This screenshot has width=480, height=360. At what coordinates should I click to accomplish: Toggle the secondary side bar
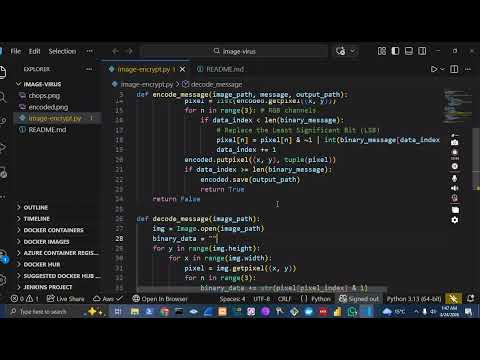[422, 51]
